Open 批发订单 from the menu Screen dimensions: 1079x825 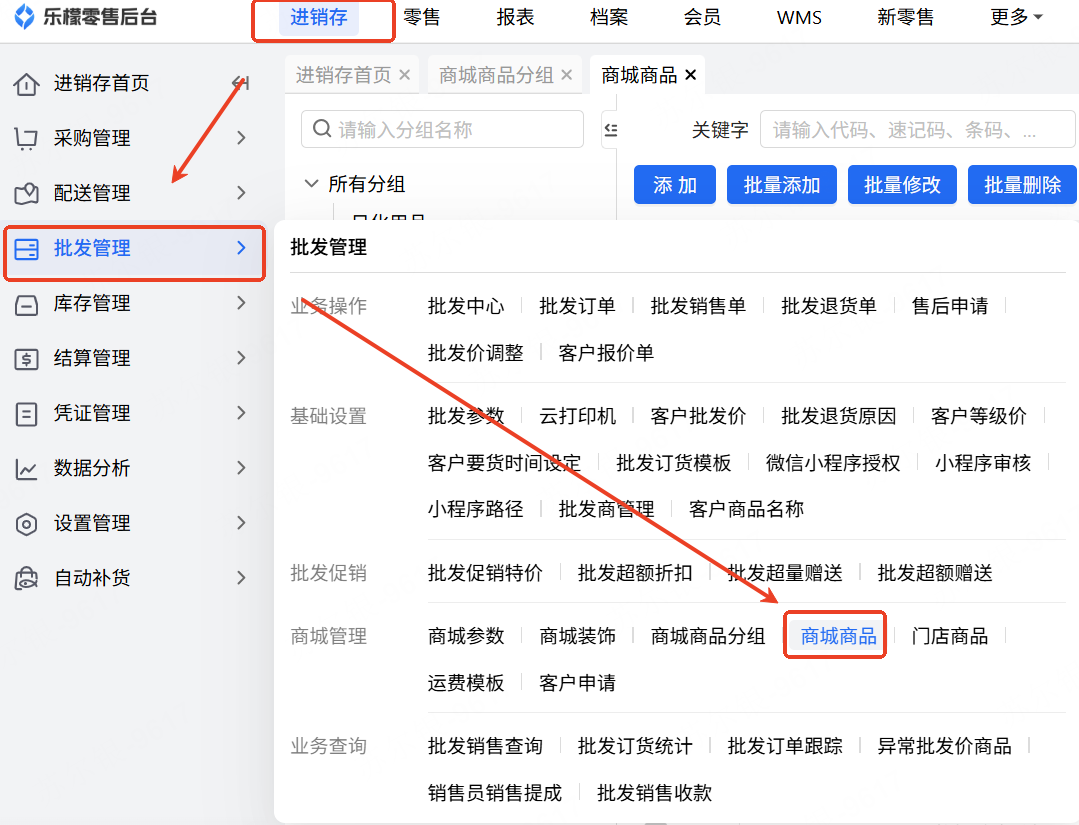[x=577, y=306]
